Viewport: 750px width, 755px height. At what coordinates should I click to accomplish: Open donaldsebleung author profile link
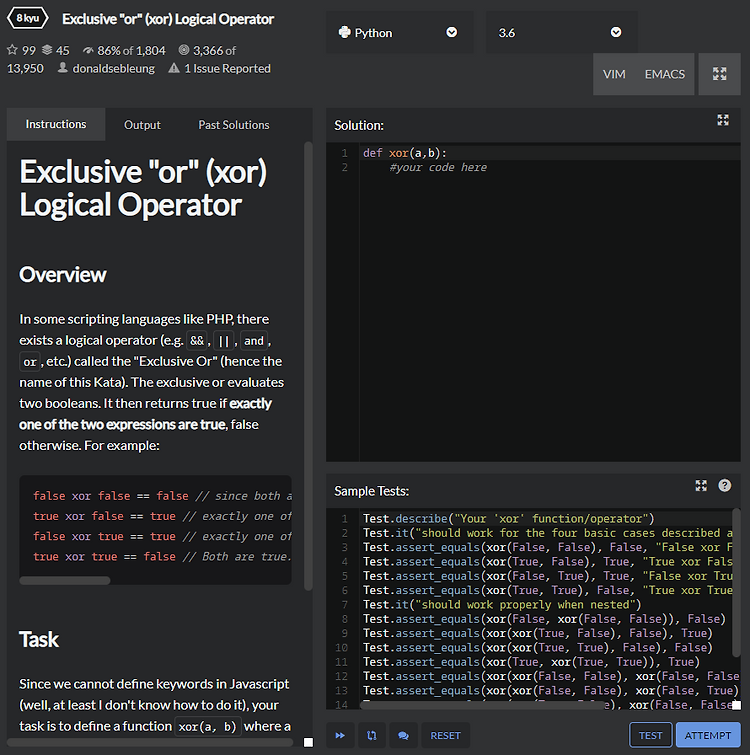tap(114, 68)
